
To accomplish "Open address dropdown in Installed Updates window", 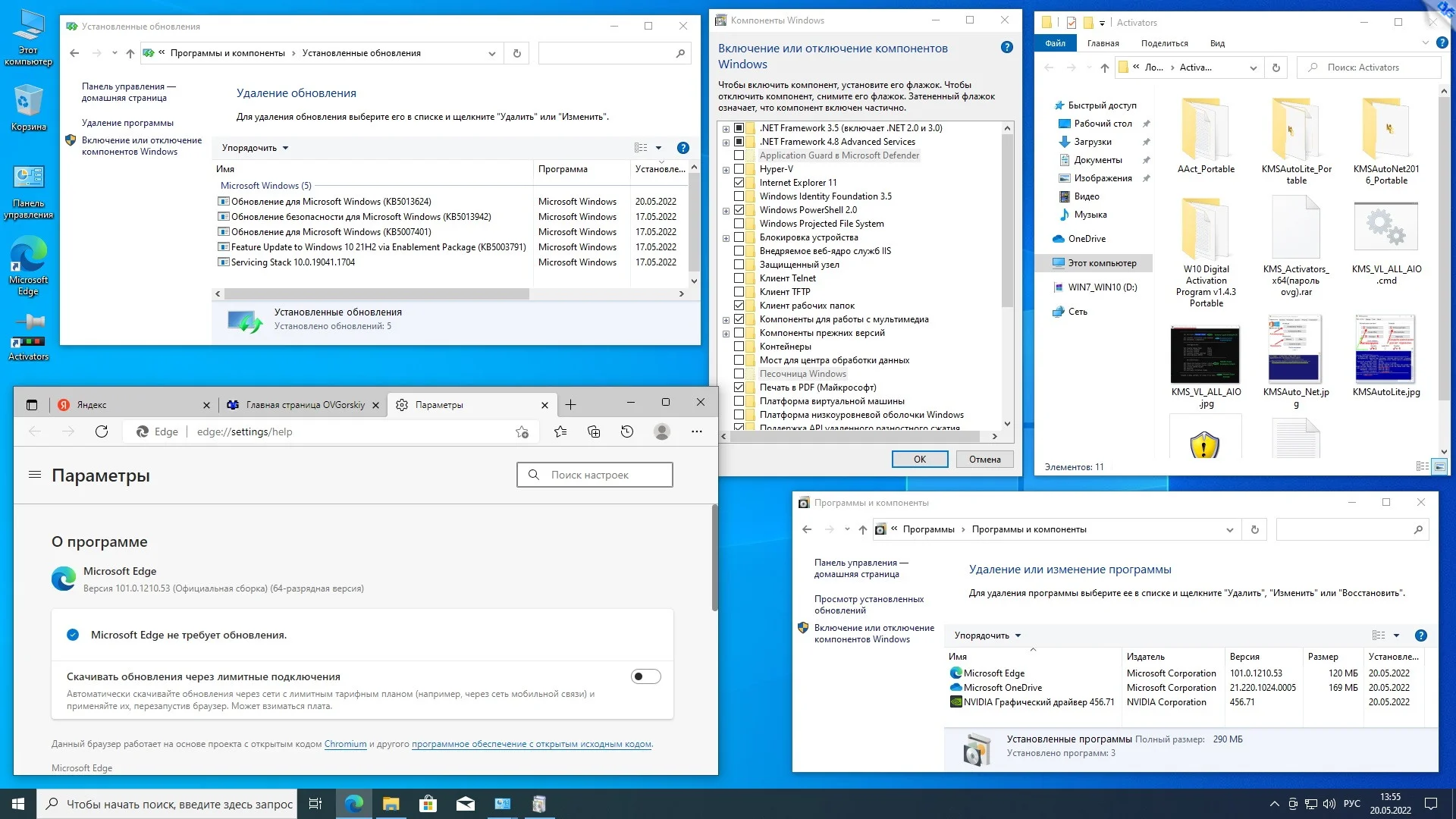I will [x=491, y=53].
